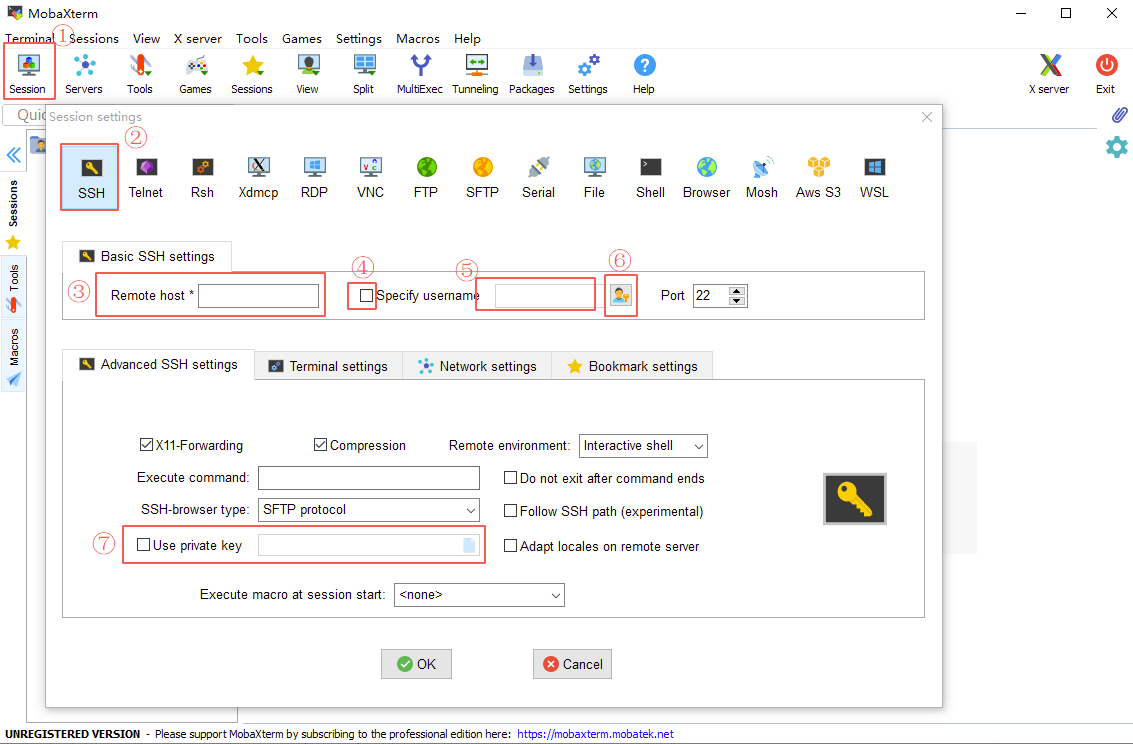Open the Macros menu in menu bar
The height and width of the screenshot is (744, 1133).
pyautogui.click(x=418, y=39)
